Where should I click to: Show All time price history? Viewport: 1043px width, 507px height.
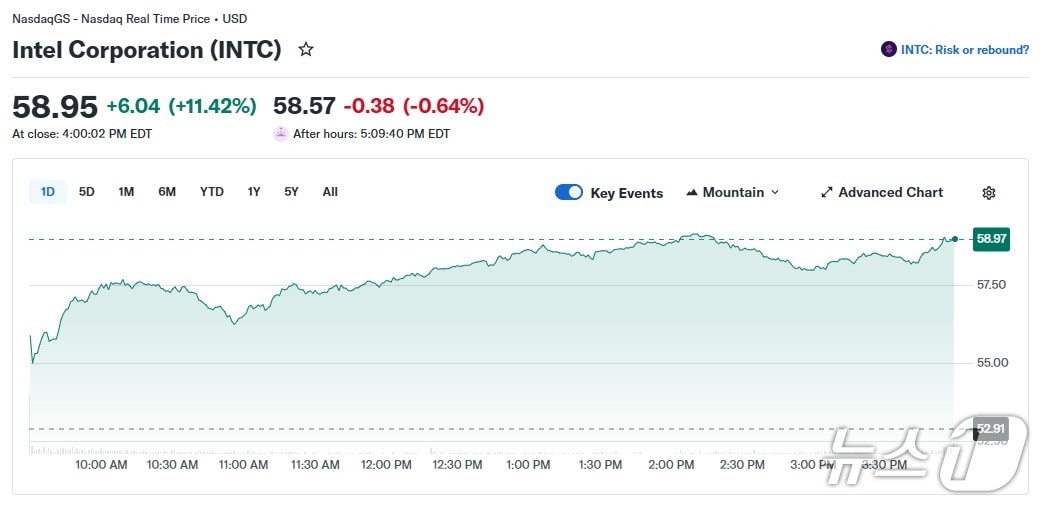pyautogui.click(x=330, y=192)
